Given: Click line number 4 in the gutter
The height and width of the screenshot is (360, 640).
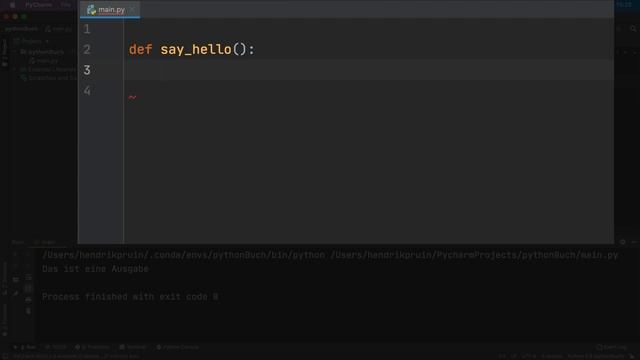Looking at the screenshot, I should pyautogui.click(x=87, y=91).
